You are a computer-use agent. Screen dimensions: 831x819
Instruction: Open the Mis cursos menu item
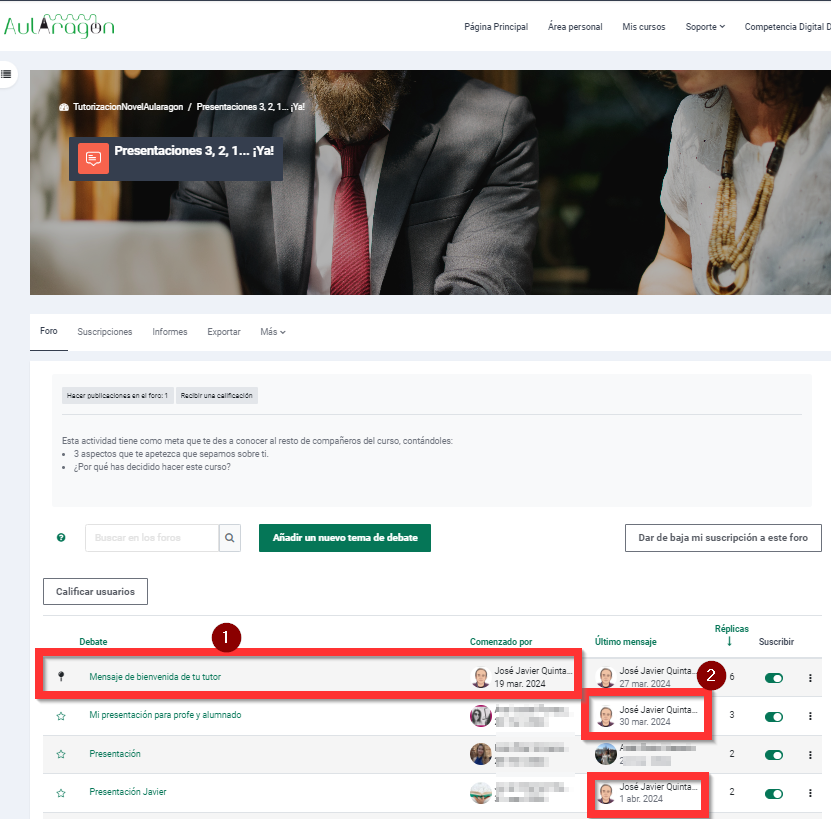(643, 27)
